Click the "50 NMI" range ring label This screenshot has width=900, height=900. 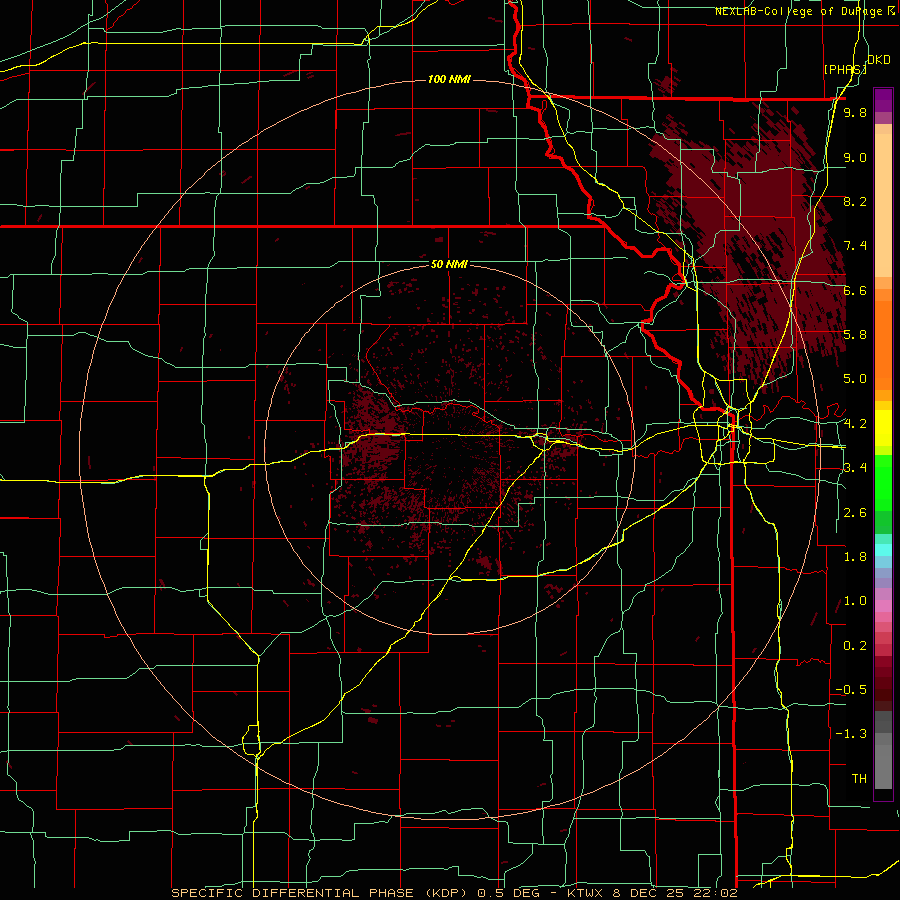tap(449, 265)
